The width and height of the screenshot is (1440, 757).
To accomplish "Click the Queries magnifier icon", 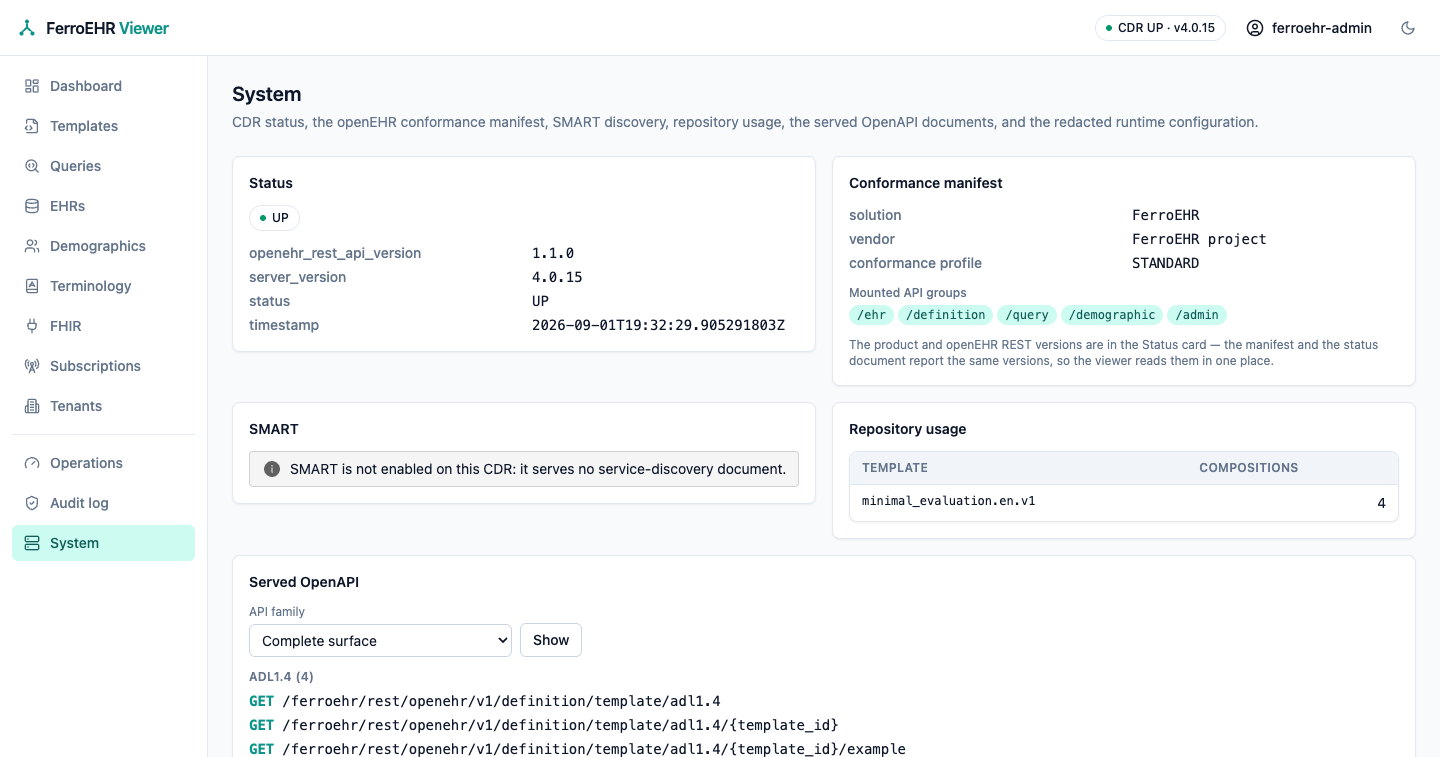I will pos(32,166).
